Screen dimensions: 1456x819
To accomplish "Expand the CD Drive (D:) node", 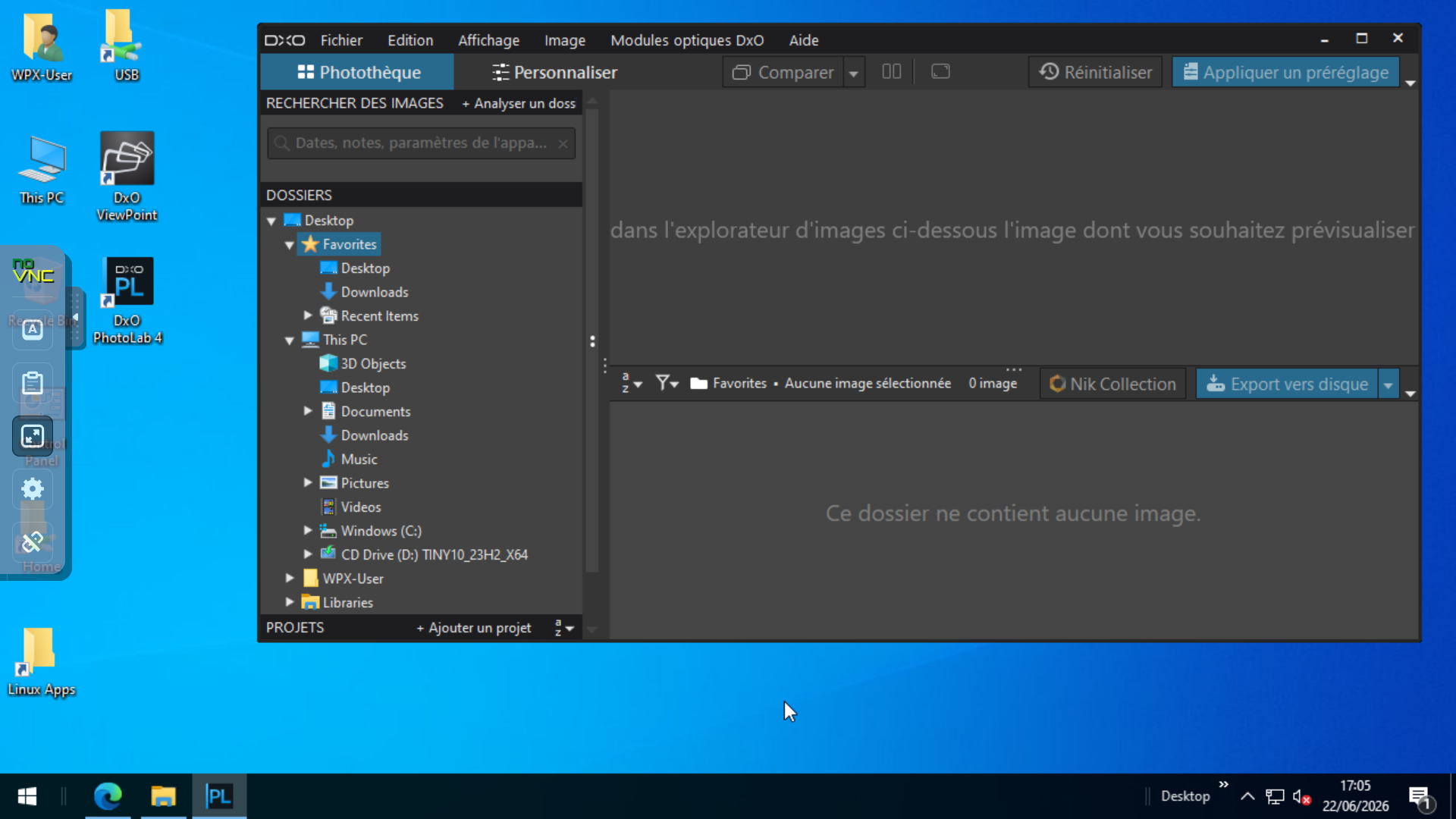I will pyautogui.click(x=308, y=554).
